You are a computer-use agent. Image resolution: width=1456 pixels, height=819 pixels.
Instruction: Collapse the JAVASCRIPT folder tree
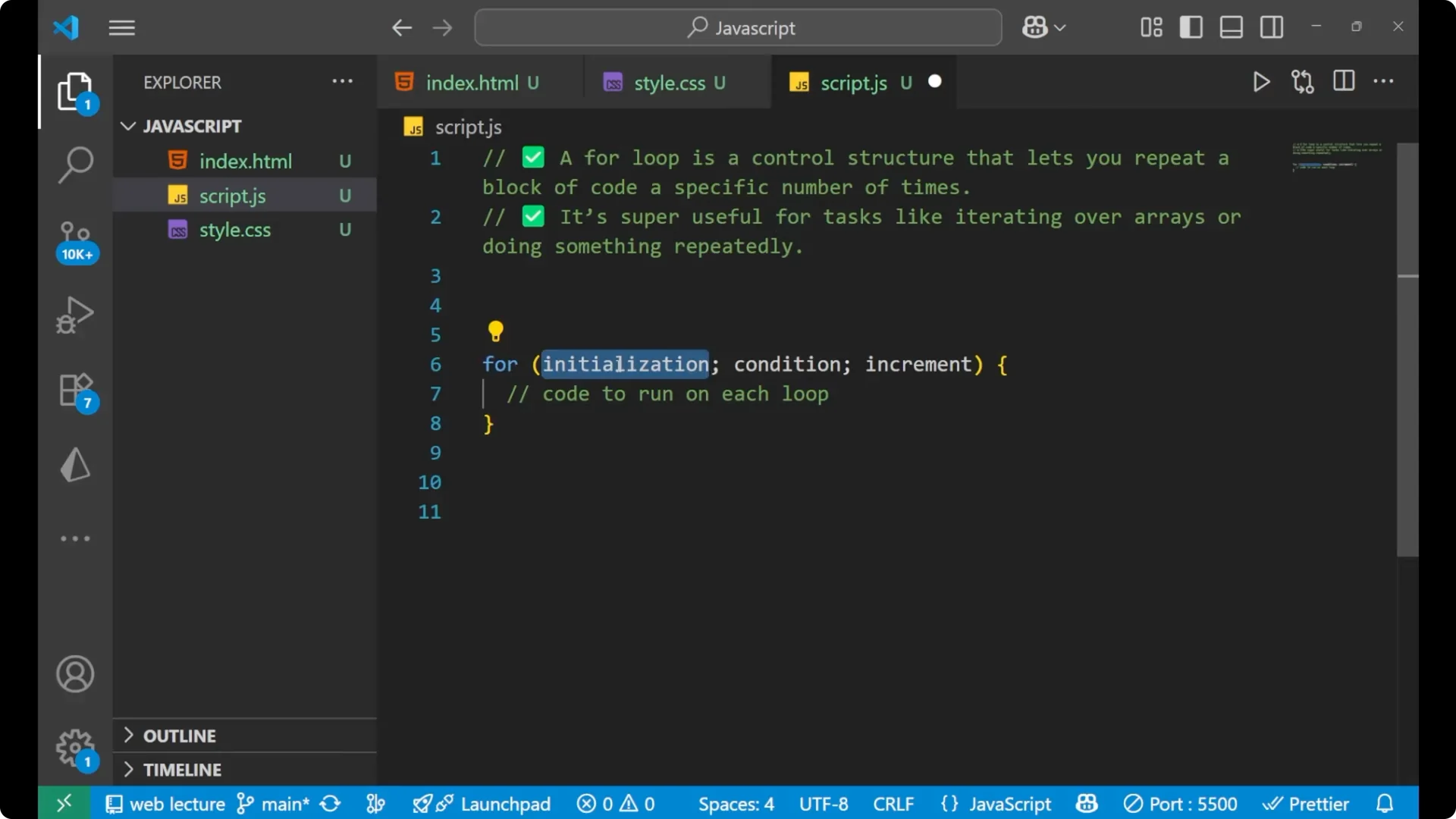[127, 126]
